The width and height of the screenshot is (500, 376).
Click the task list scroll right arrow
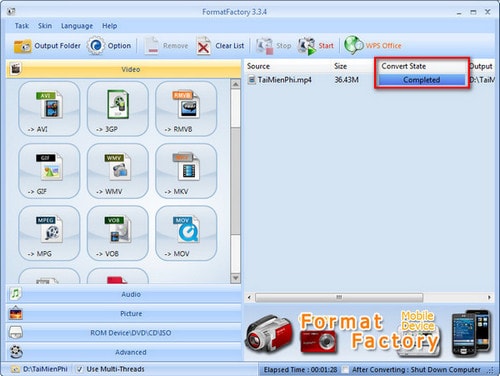pyautogui.click(x=489, y=297)
